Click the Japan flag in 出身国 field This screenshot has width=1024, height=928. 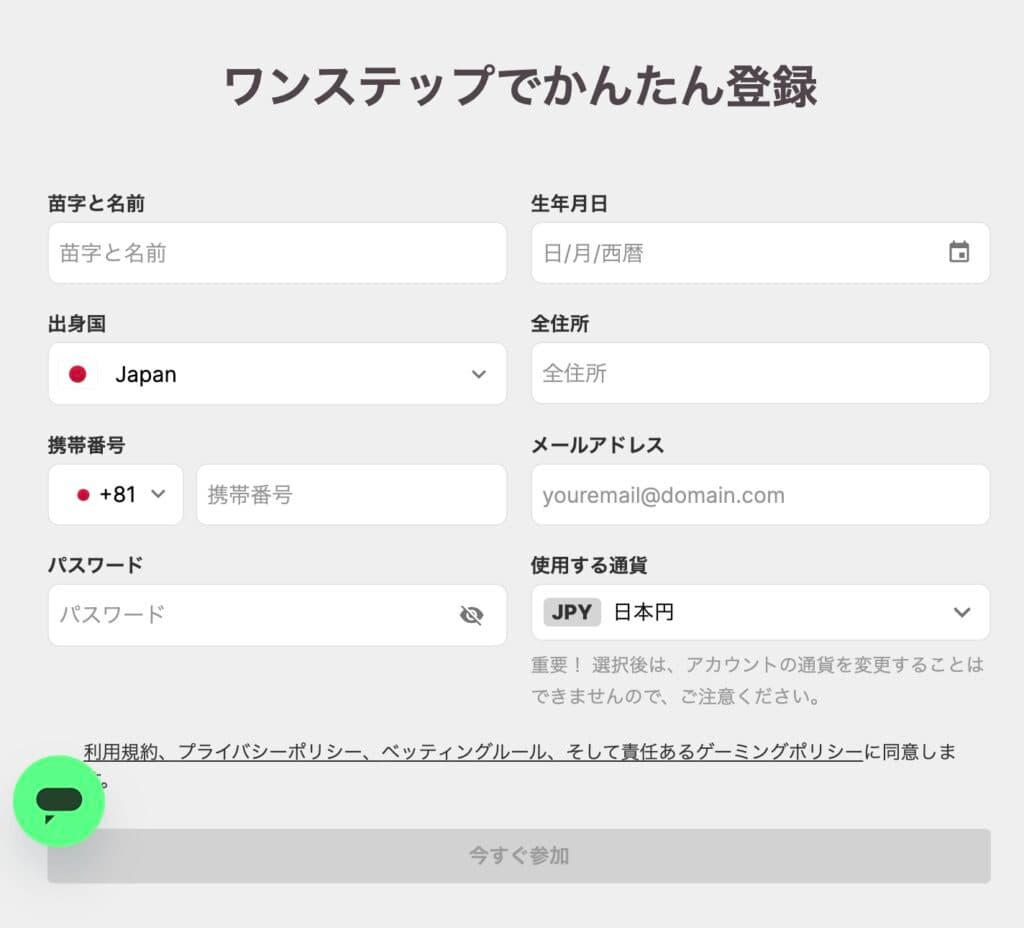pos(78,374)
